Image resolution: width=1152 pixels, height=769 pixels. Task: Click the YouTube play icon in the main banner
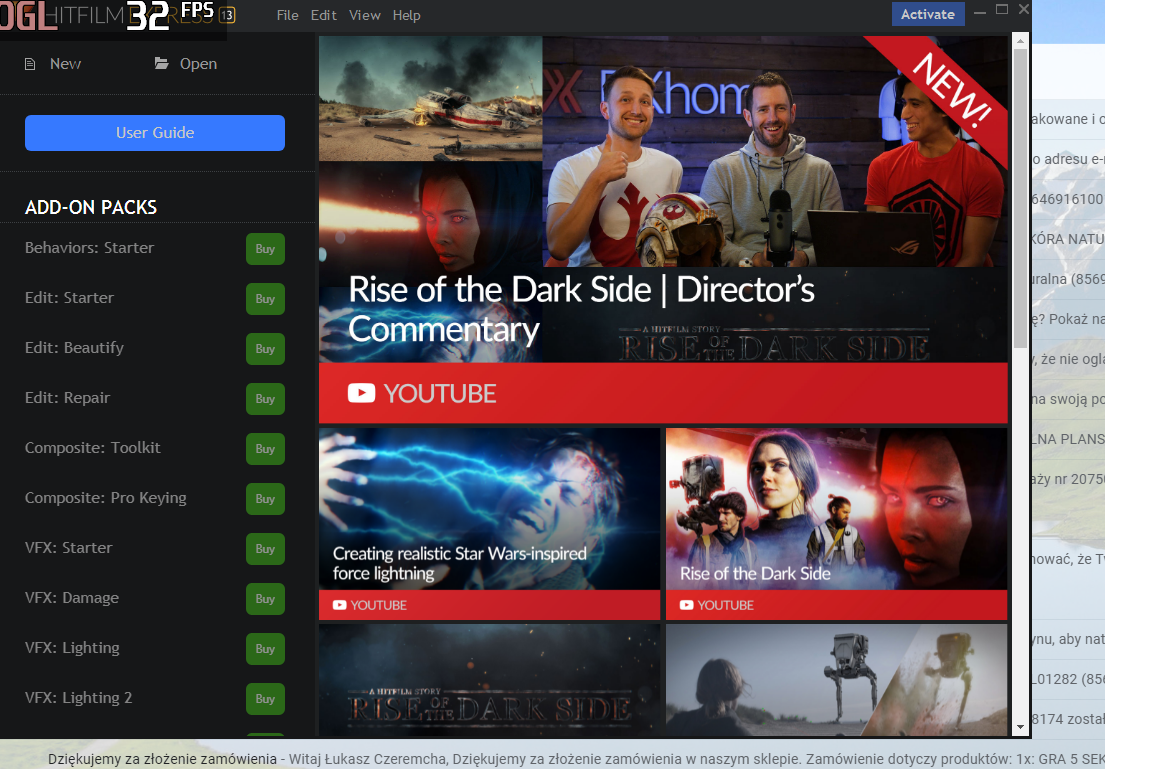[x=361, y=394]
